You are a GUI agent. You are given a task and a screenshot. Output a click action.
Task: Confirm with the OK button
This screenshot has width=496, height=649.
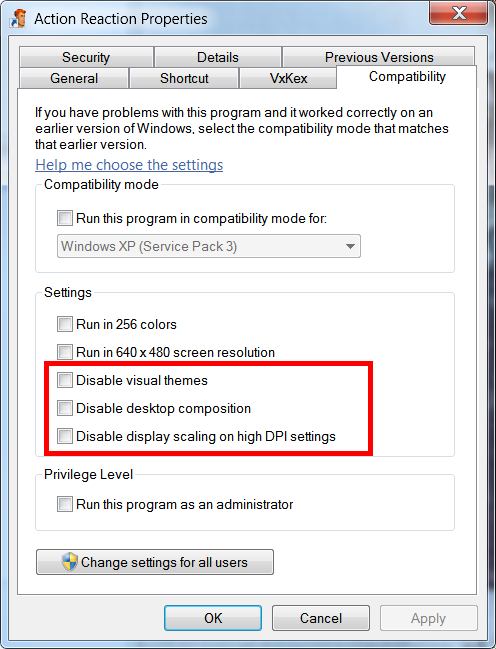tap(213, 618)
